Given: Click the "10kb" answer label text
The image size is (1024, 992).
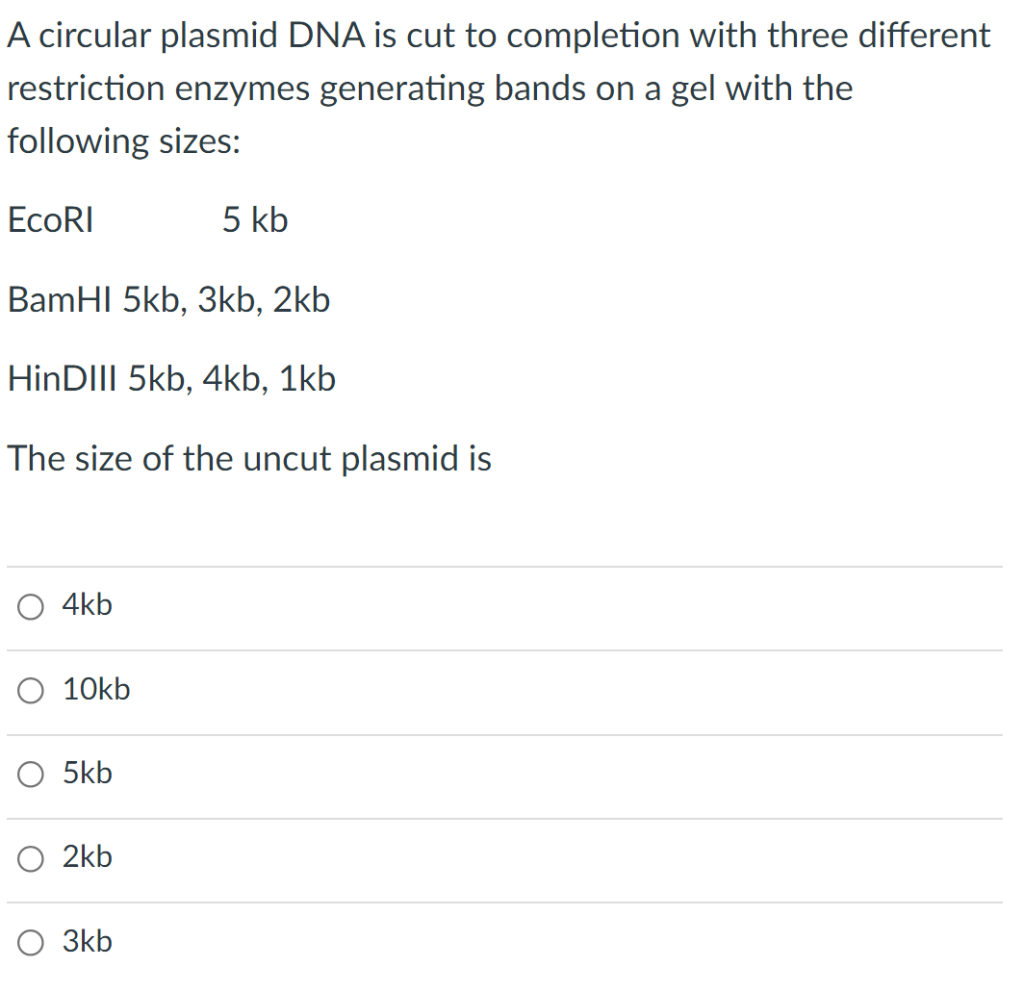Looking at the screenshot, I should click(96, 689).
